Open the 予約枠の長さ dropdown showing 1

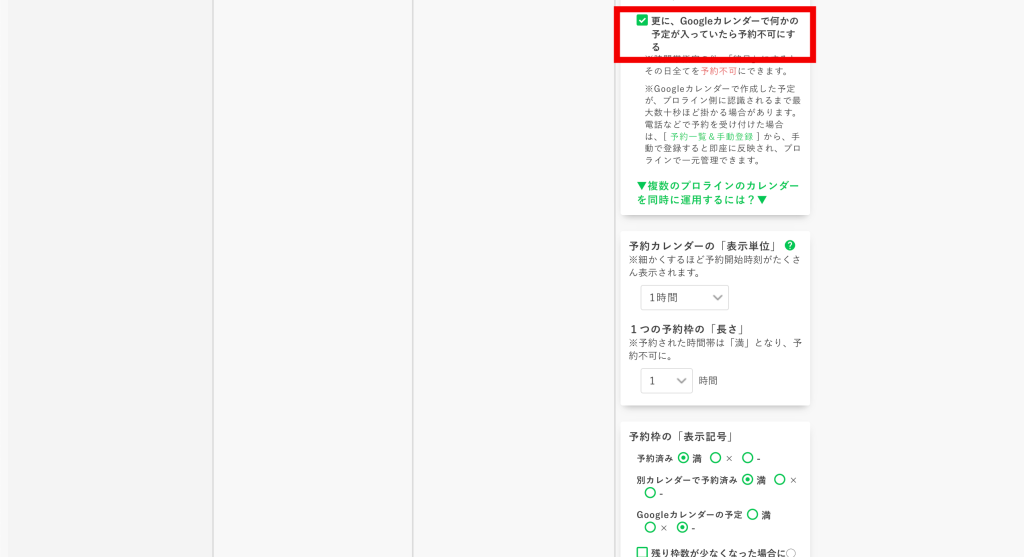click(x=666, y=381)
